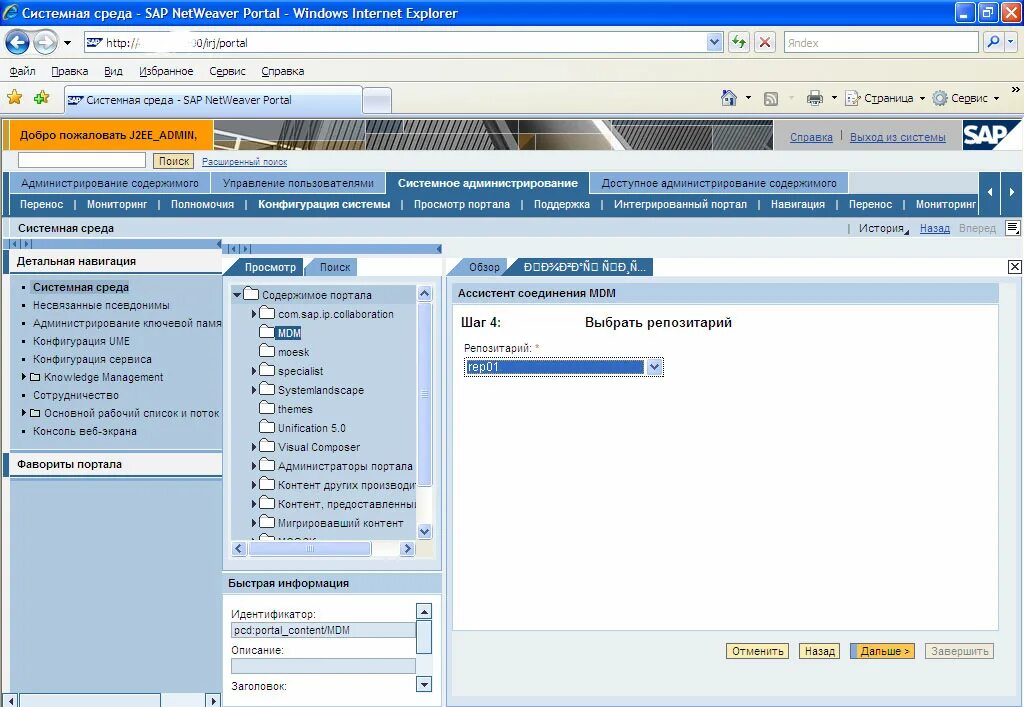Viewport: 1024px width, 707px height.
Task: Open the Избранное menu
Action: (166, 71)
